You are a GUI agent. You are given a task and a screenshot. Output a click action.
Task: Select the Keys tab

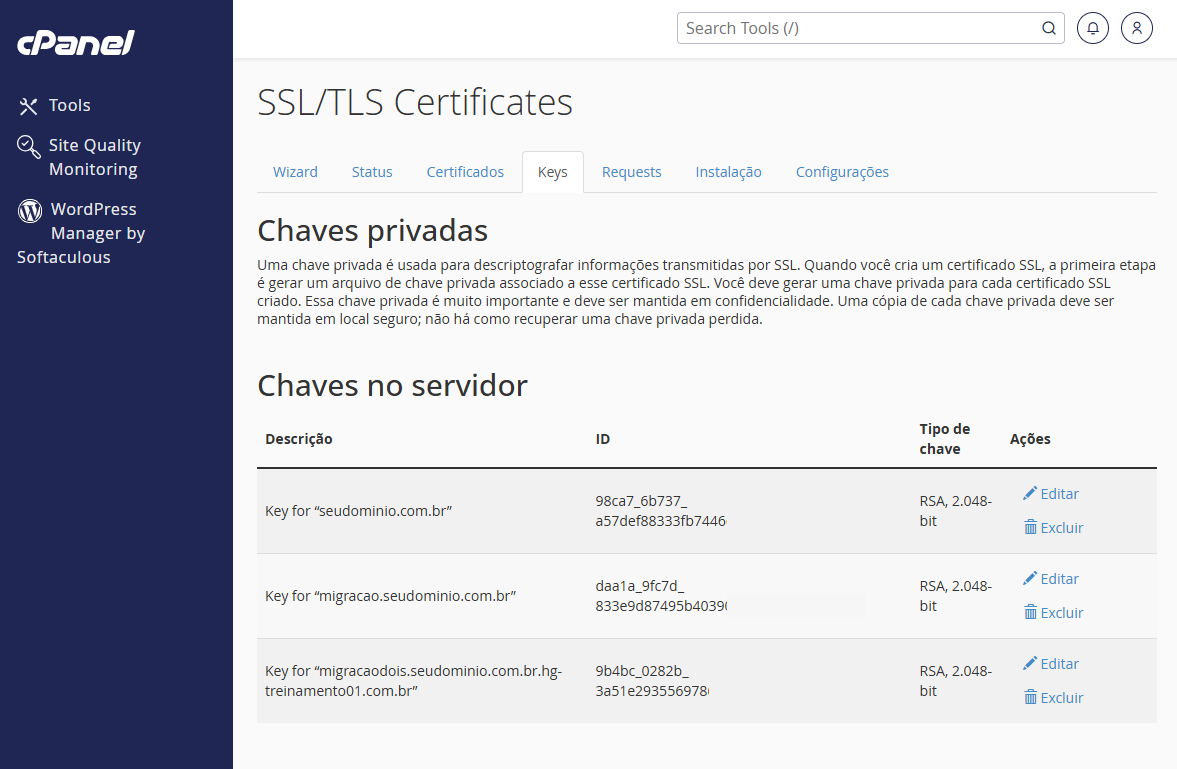tap(552, 172)
